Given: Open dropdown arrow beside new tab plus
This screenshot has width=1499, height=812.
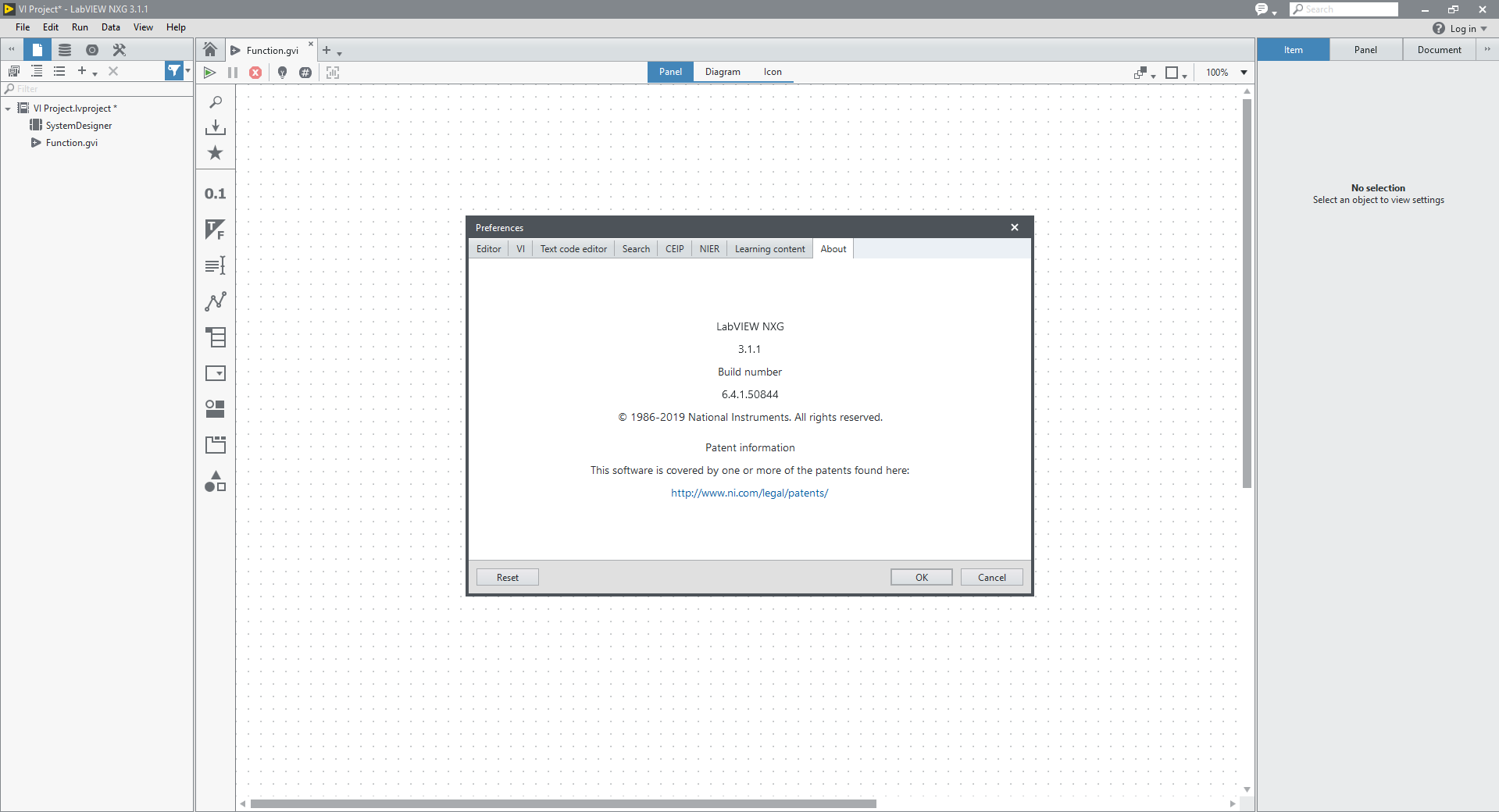Looking at the screenshot, I should point(339,53).
